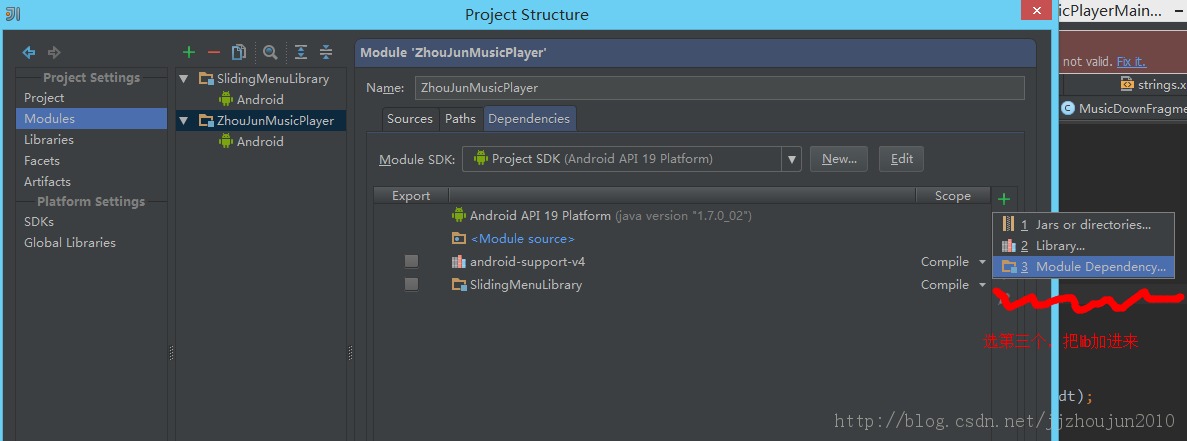Collapse the ZhouJunMusicPlayer tree node

click(x=183, y=120)
